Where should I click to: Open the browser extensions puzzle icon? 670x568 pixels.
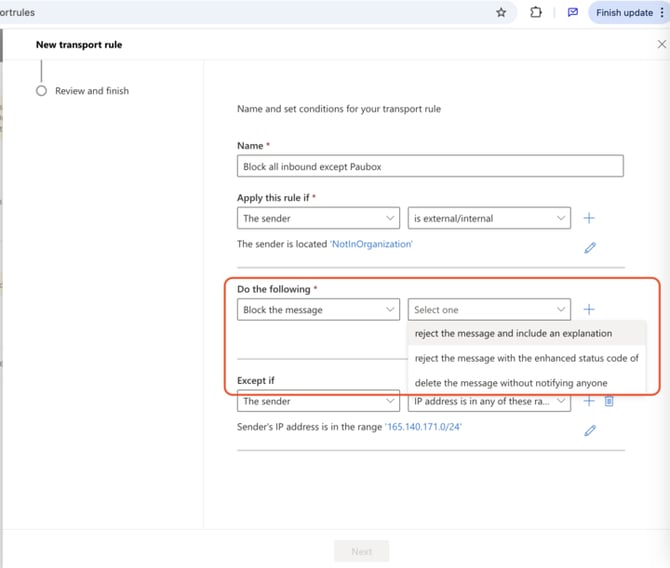(x=535, y=13)
